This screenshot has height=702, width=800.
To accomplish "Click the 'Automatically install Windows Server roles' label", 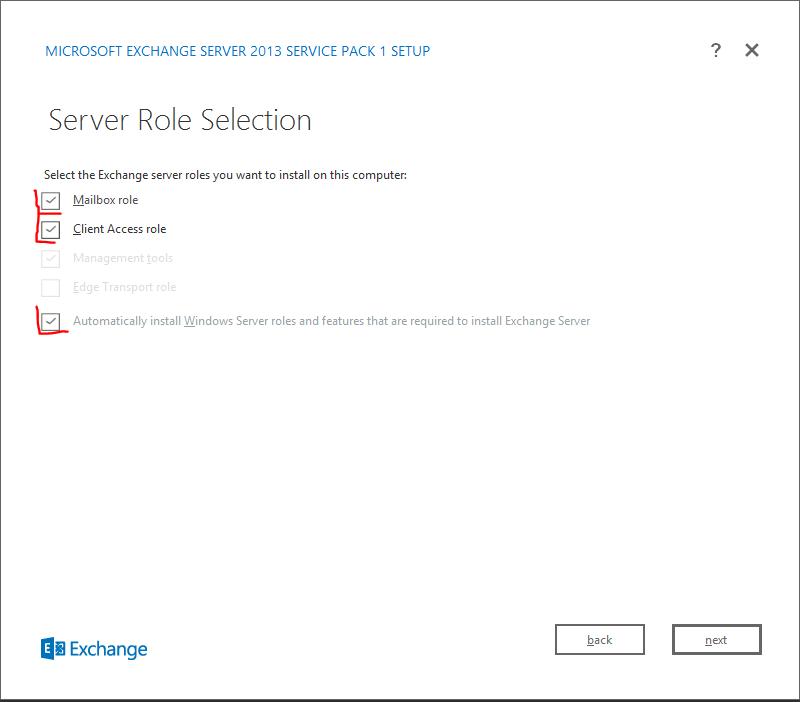I will (331, 321).
